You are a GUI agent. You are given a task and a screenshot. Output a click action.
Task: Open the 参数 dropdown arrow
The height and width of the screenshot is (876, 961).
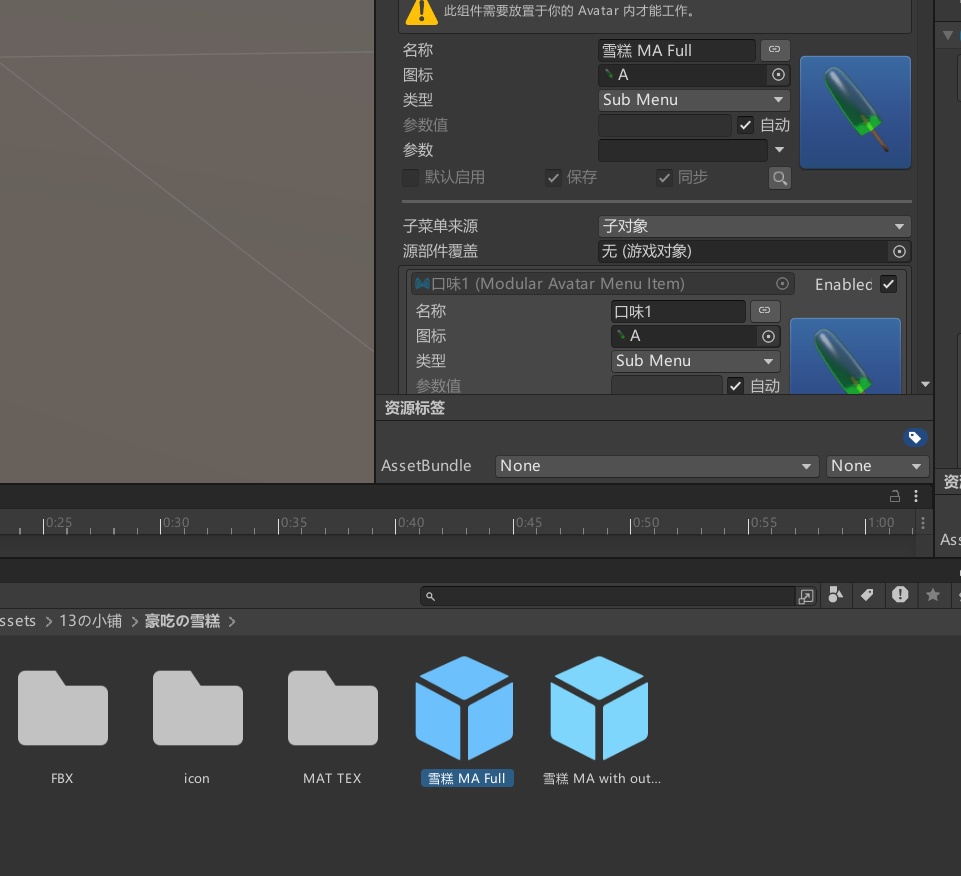(x=779, y=150)
